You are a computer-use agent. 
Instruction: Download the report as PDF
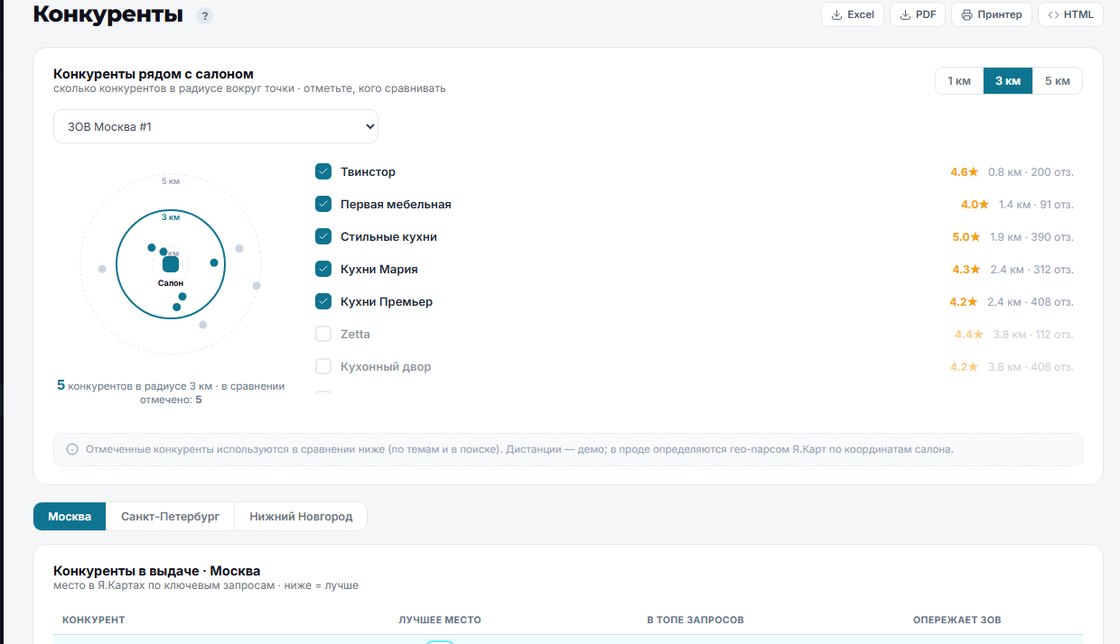coord(917,14)
